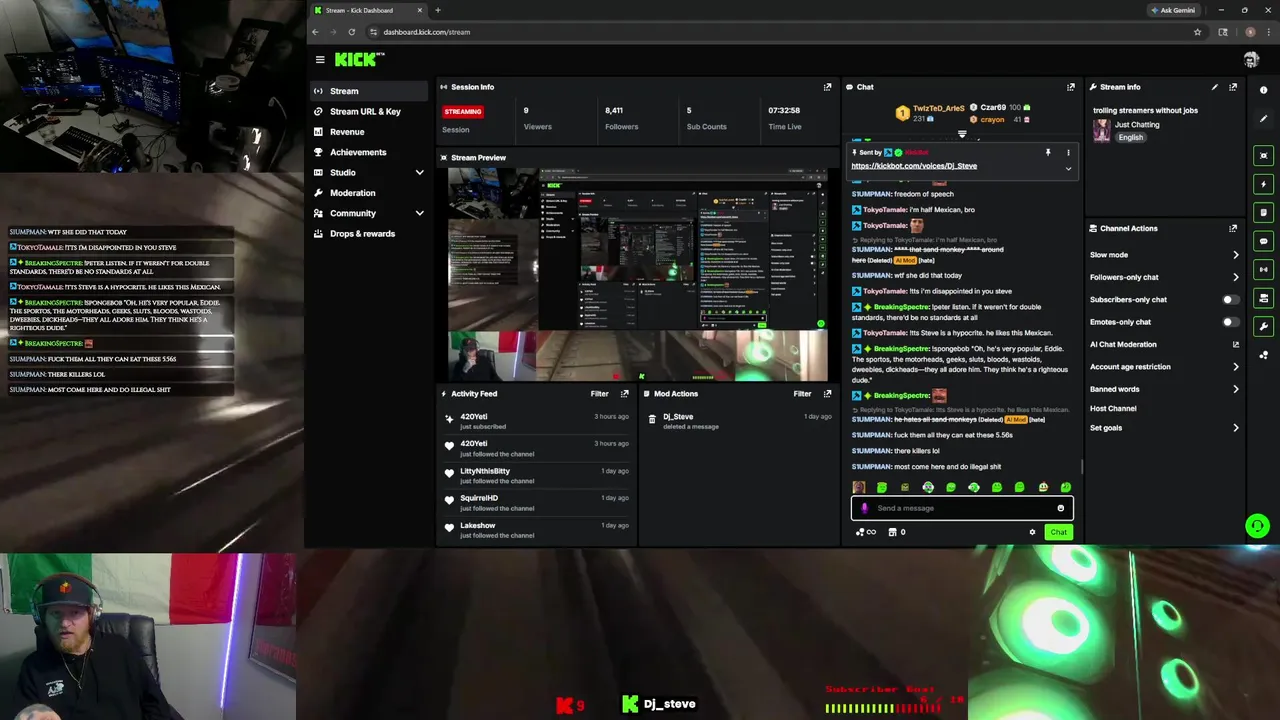Expand the pinned message chevron

[1068, 168]
